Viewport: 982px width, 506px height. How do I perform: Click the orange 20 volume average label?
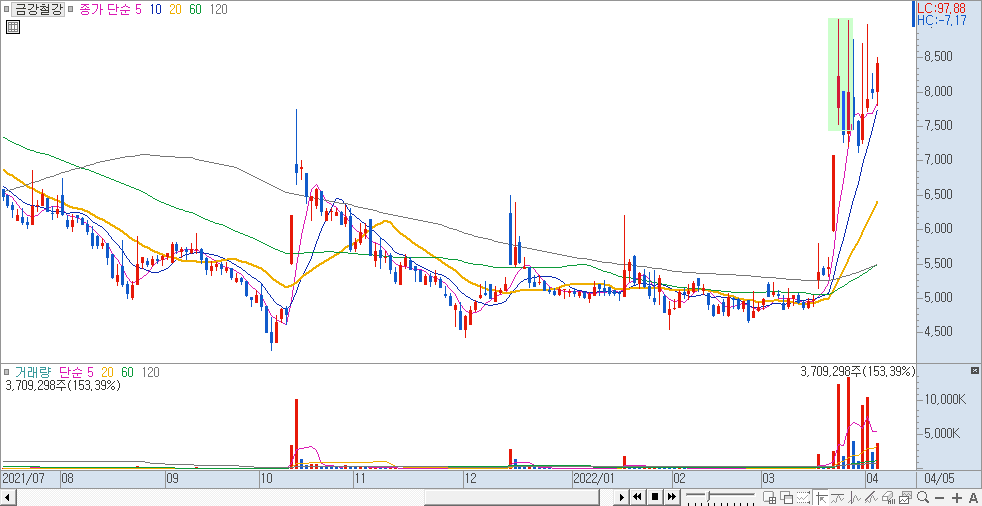[110, 373]
